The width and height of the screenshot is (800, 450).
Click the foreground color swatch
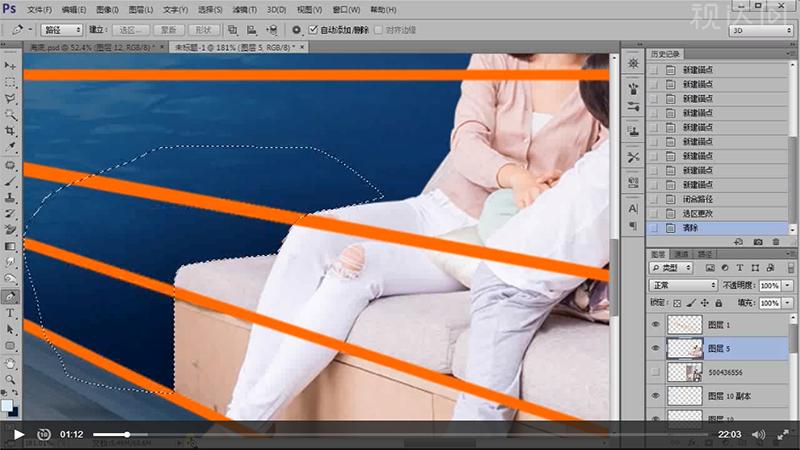coord(7,405)
